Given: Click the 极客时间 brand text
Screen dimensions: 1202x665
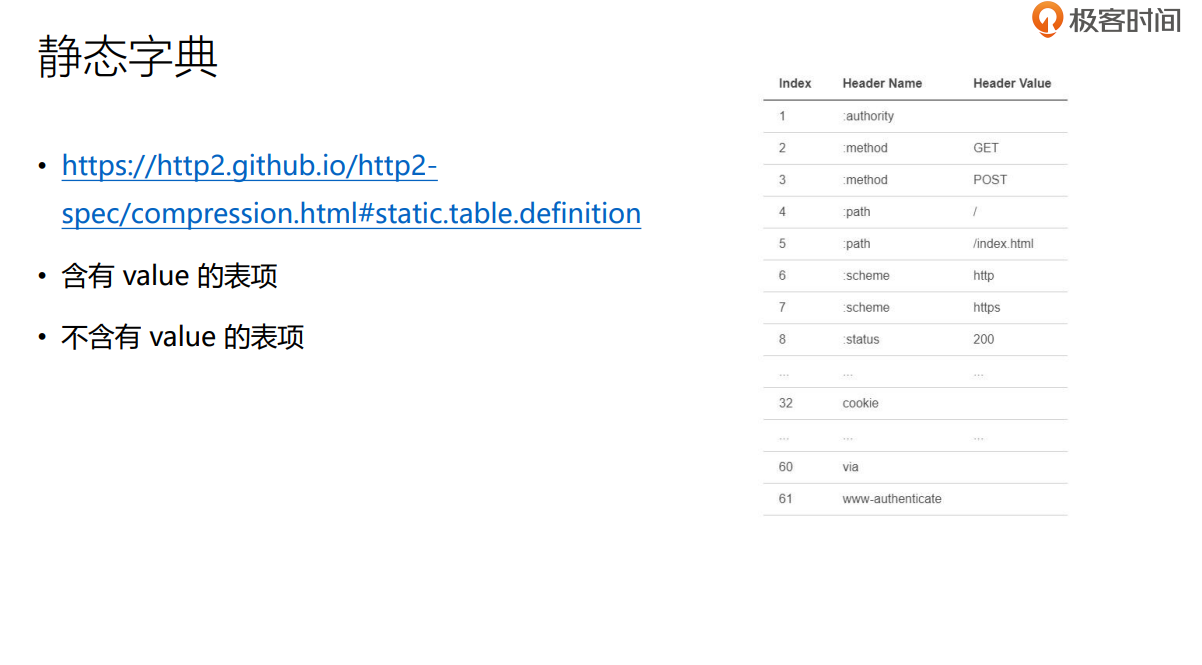Looking at the screenshot, I should point(1125,20).
